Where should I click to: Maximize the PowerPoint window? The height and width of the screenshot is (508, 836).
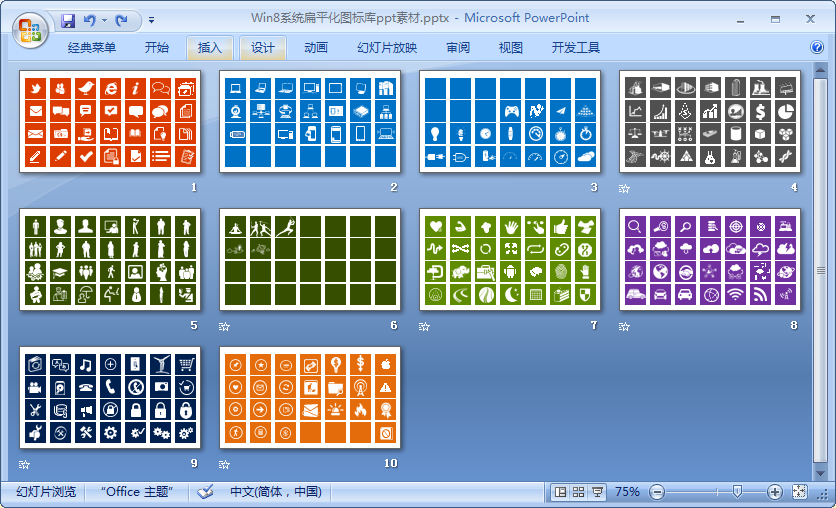(775, 20)
